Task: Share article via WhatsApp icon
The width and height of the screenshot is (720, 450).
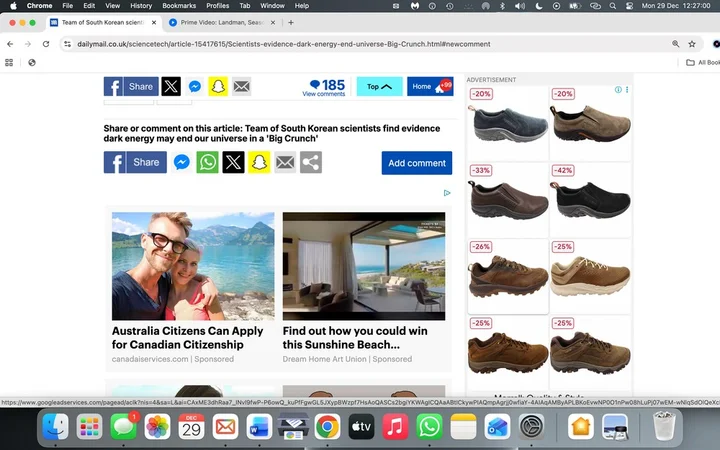Action: point(208,162)
